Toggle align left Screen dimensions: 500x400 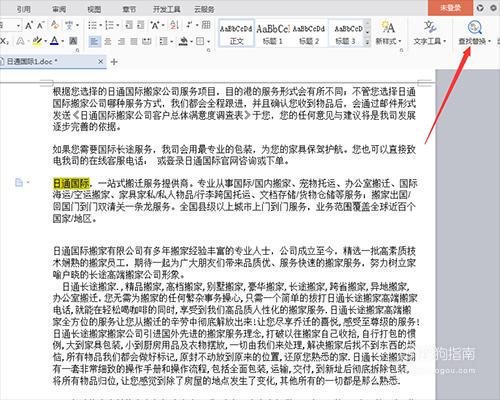(95, 41)
